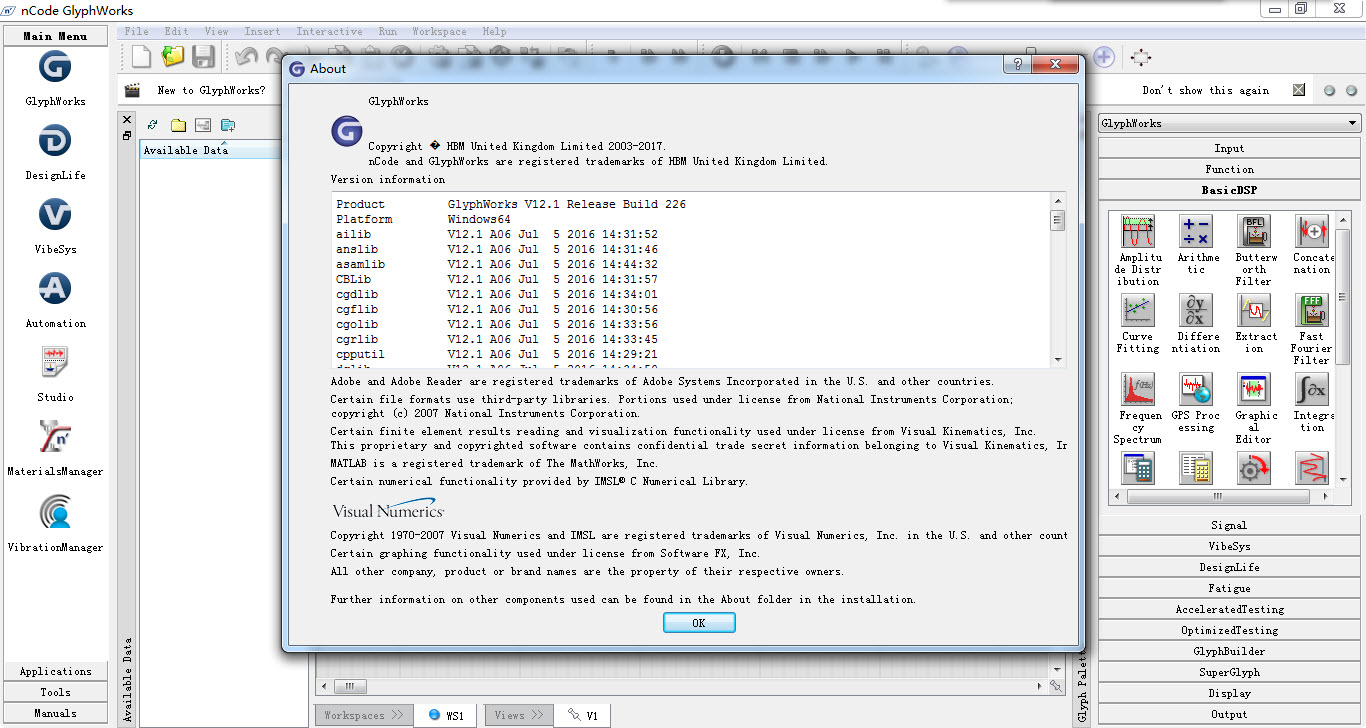Launch the DesignLife module icon
Image resolution: width=1366 pixels, height=728 pixels.
coord(56,142)
